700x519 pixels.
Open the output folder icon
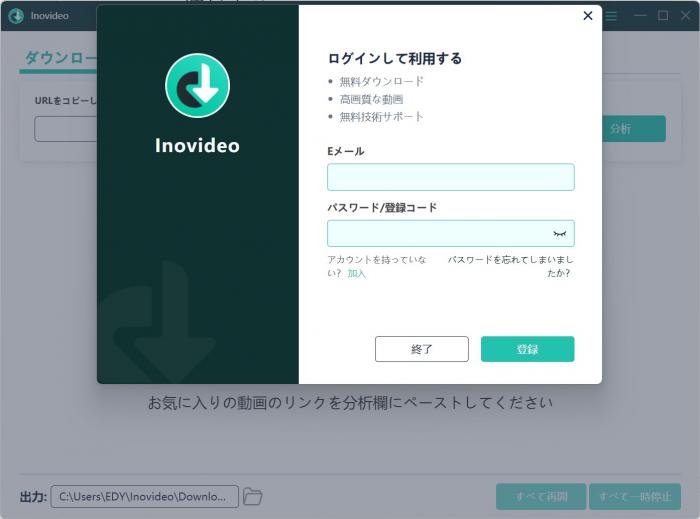tap(252, 496)
